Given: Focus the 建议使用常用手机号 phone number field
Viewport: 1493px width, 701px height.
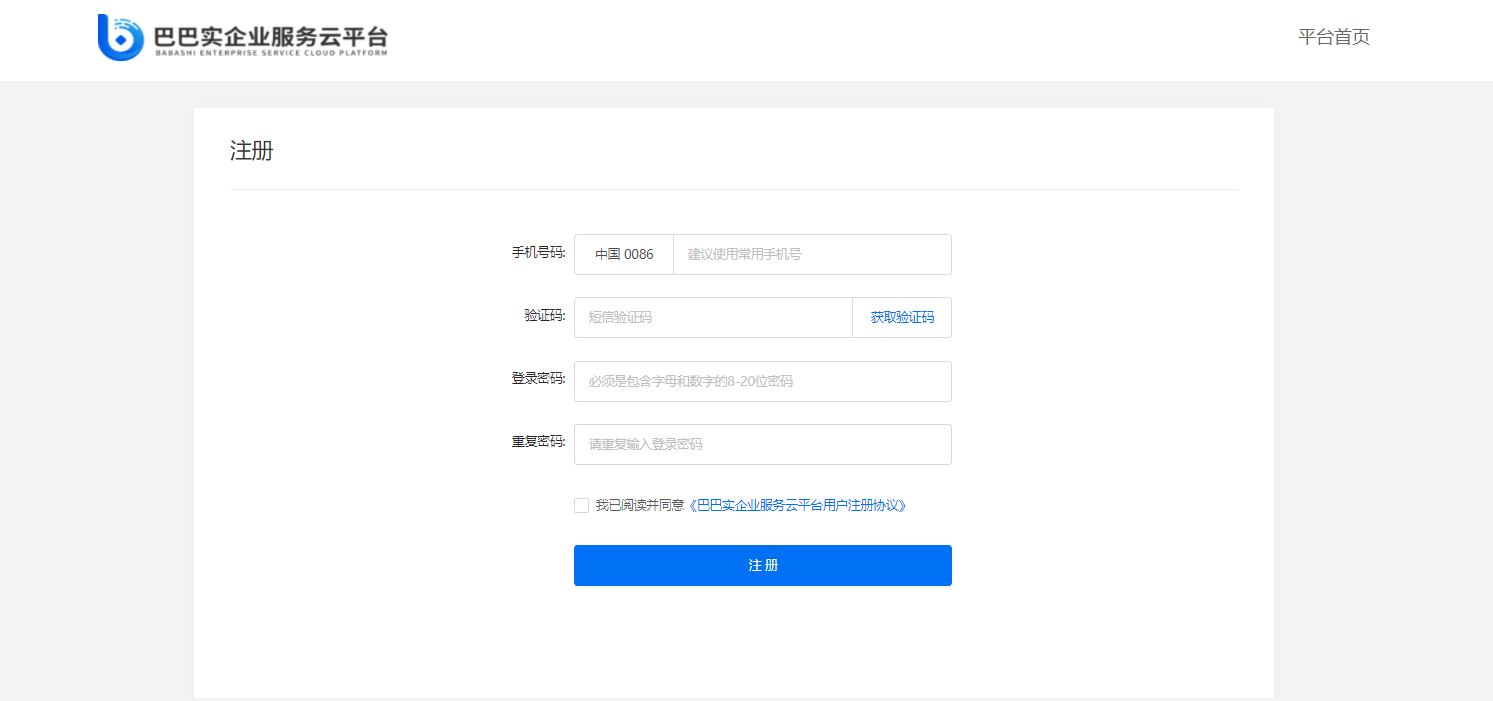Looking at the screenshot, I should coord(811,255).
